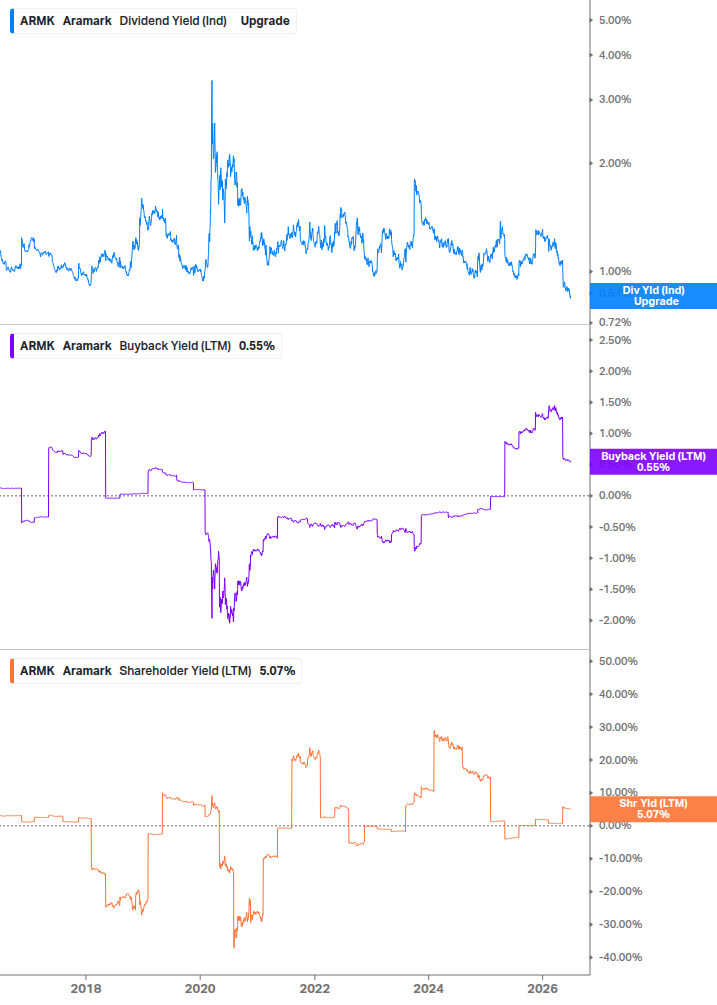Click the 2020 trough of the purple buyback line
Image resolution: width=717 pixels, height=1005 pixels.
pyautogui.click(x=231, y=621)
